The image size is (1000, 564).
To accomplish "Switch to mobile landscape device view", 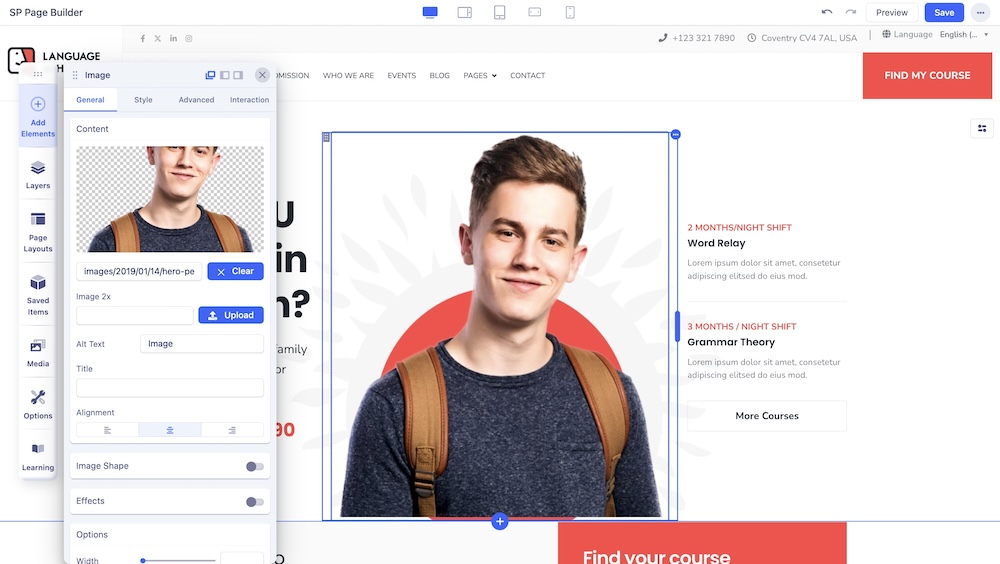I will coord(534,12).
